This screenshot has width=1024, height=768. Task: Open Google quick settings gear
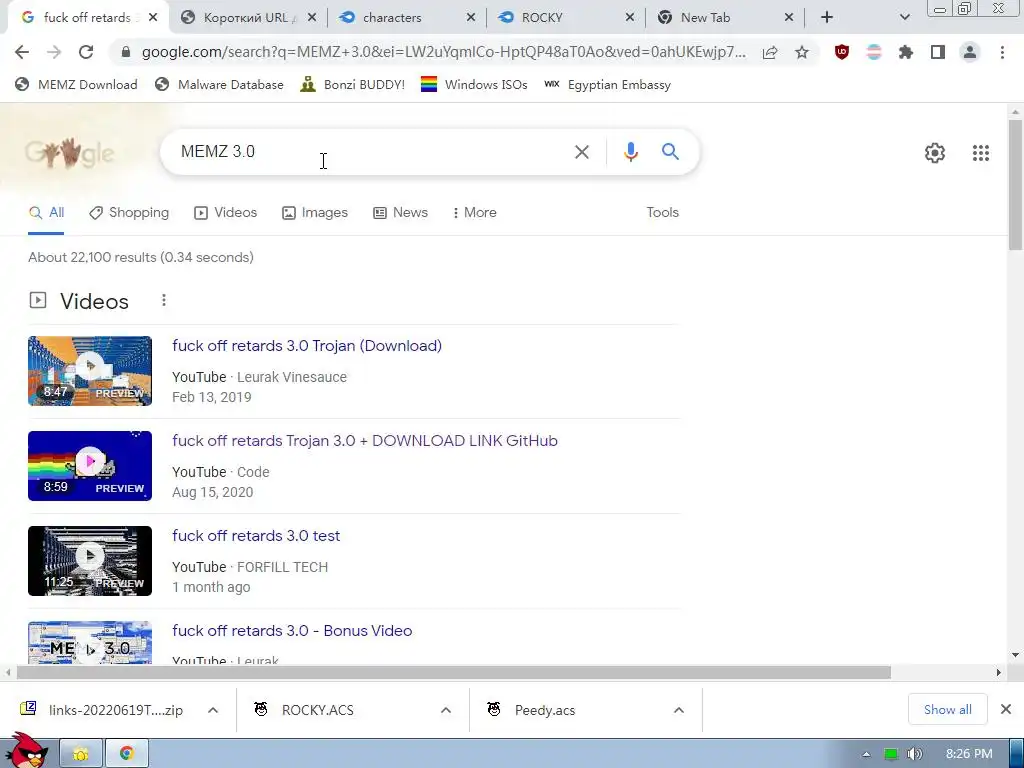(935, 153)
